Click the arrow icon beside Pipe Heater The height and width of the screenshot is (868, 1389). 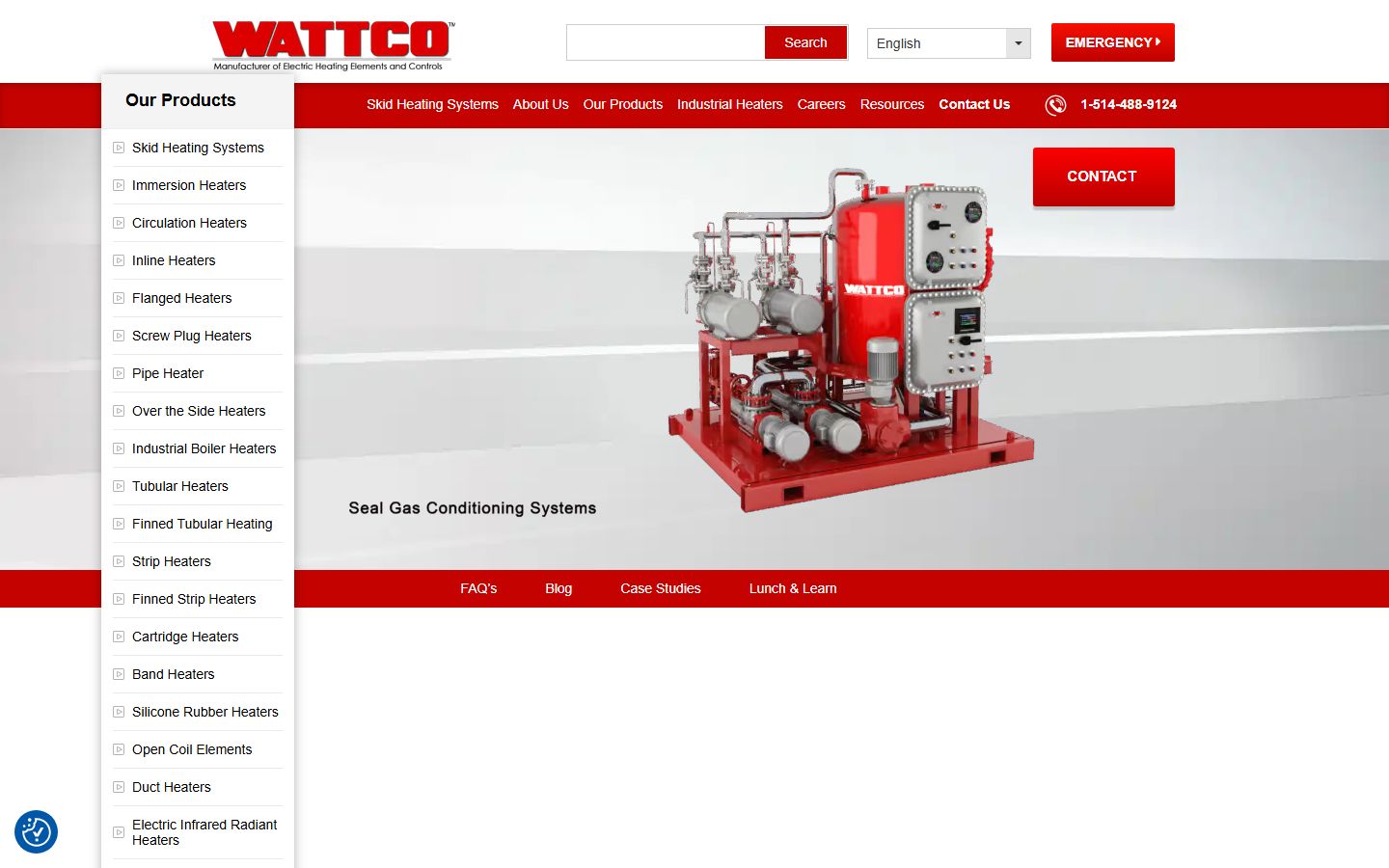pos(119,373)
